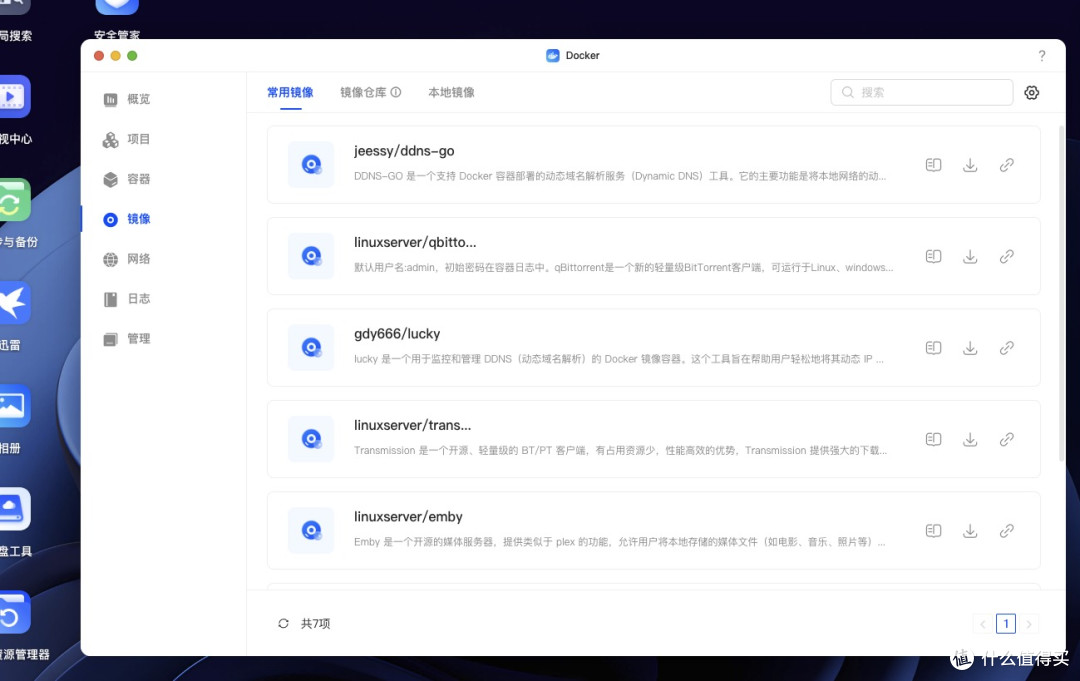Viewport: 1080px width, 681px height.
Task: View details of gdy666/lucky image
Action: coord(933,348)
